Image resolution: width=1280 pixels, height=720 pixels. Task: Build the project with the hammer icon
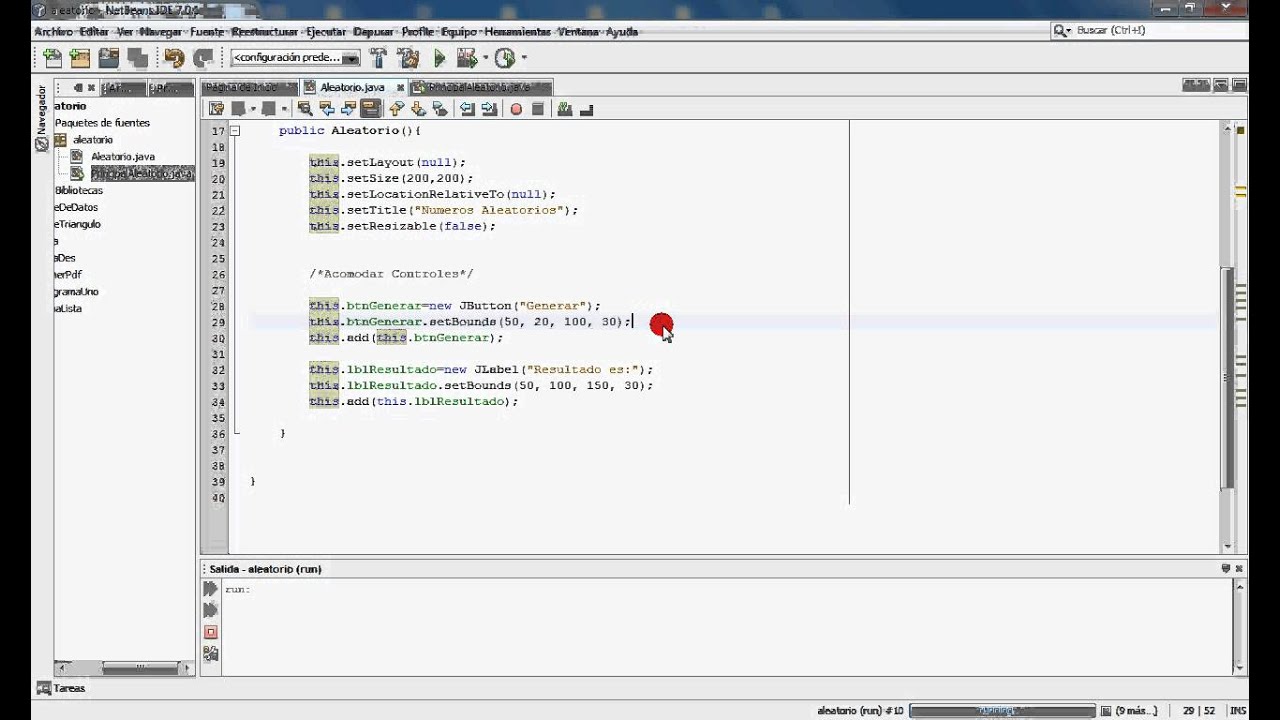pos(378,57)
